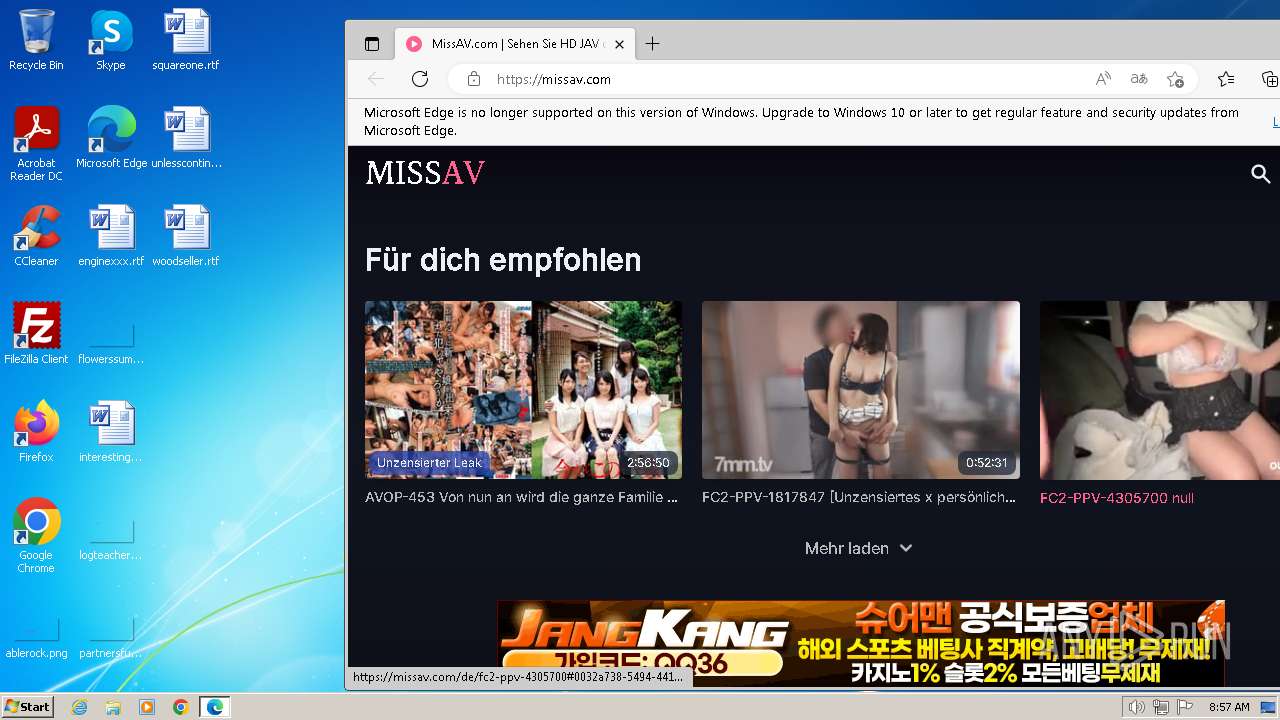Click the AVOP-453 video title link
Screen dimensions: 1280x720
(522, 497)
